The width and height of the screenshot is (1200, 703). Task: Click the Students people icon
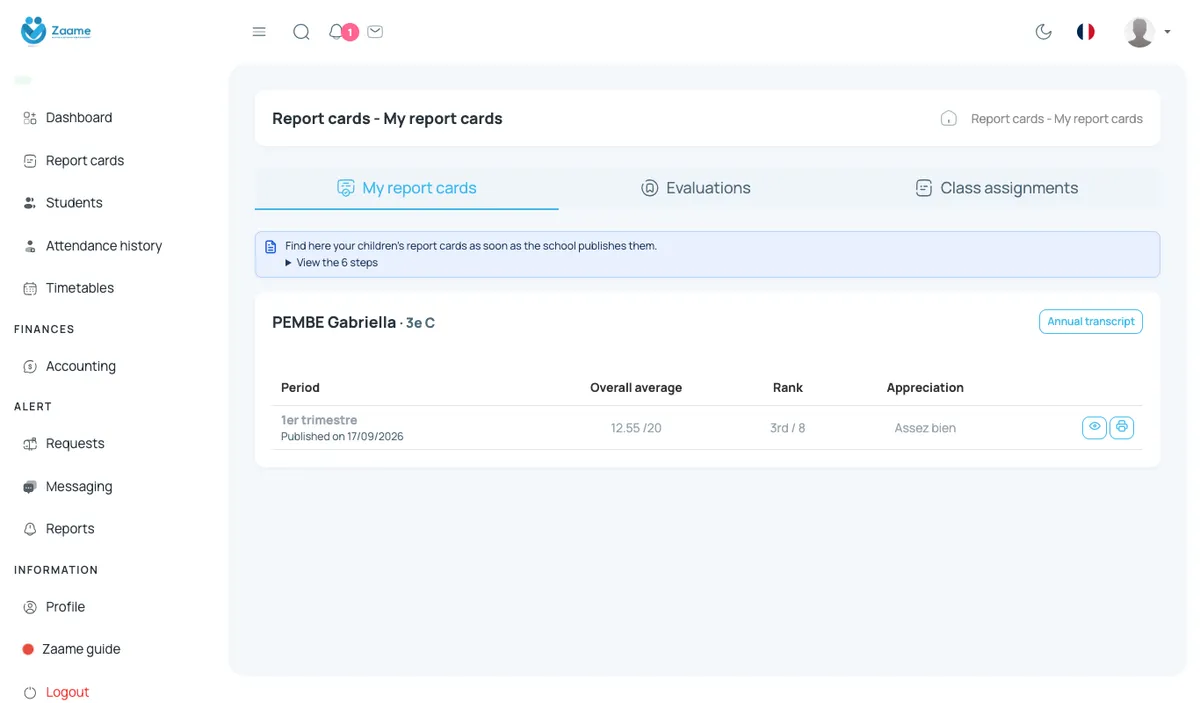pos(30,203)
